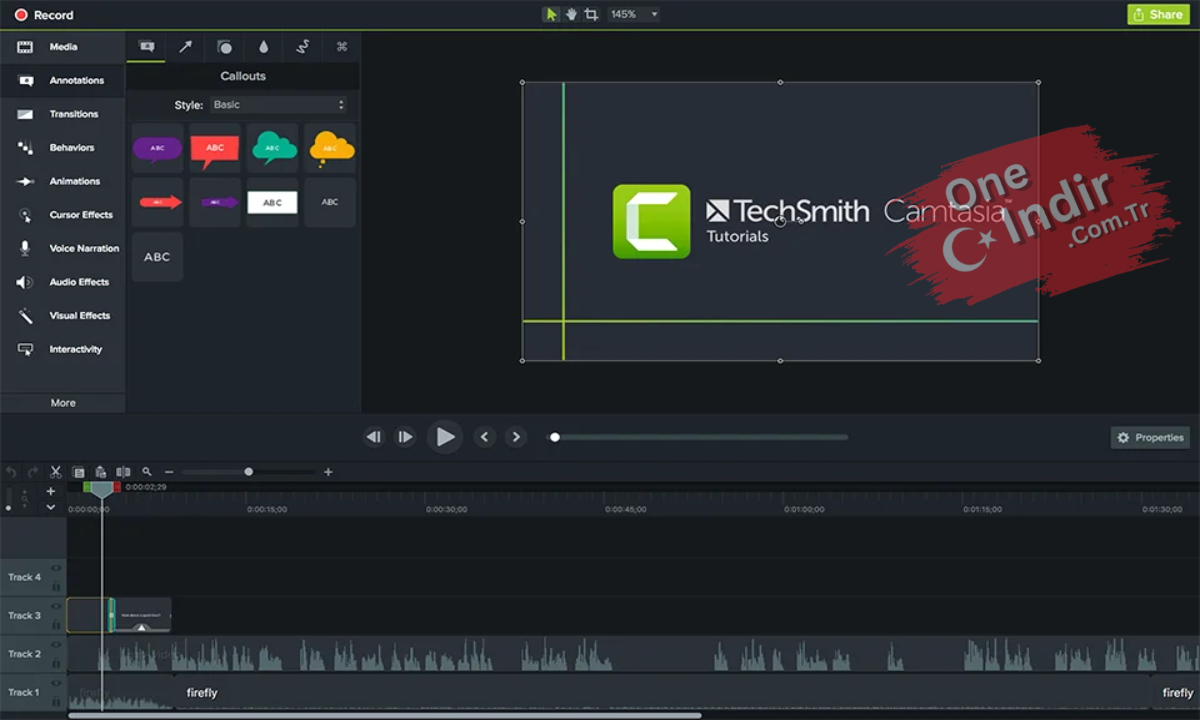Click the timeline zoom slider handle
Image resolution: width=1200 pixels, height=720 pixels.
249,472
